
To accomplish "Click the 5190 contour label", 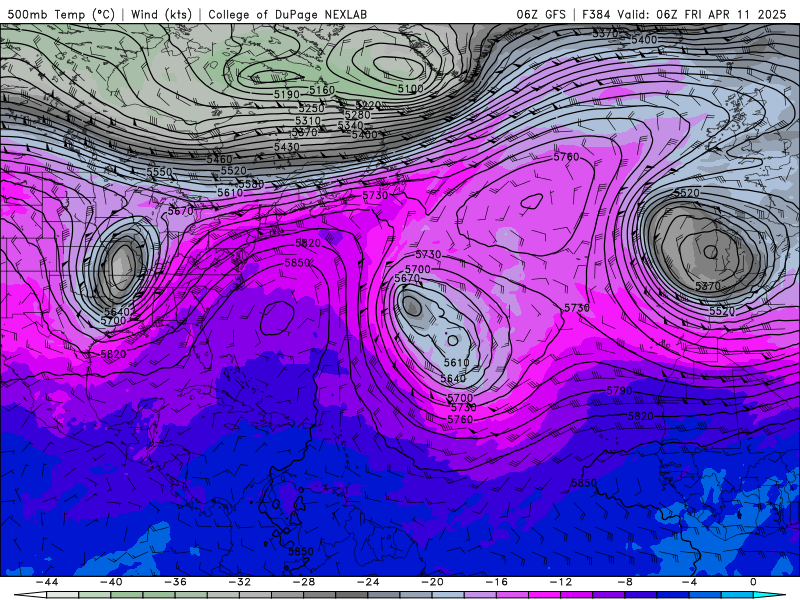I will [x=286, y=94].
